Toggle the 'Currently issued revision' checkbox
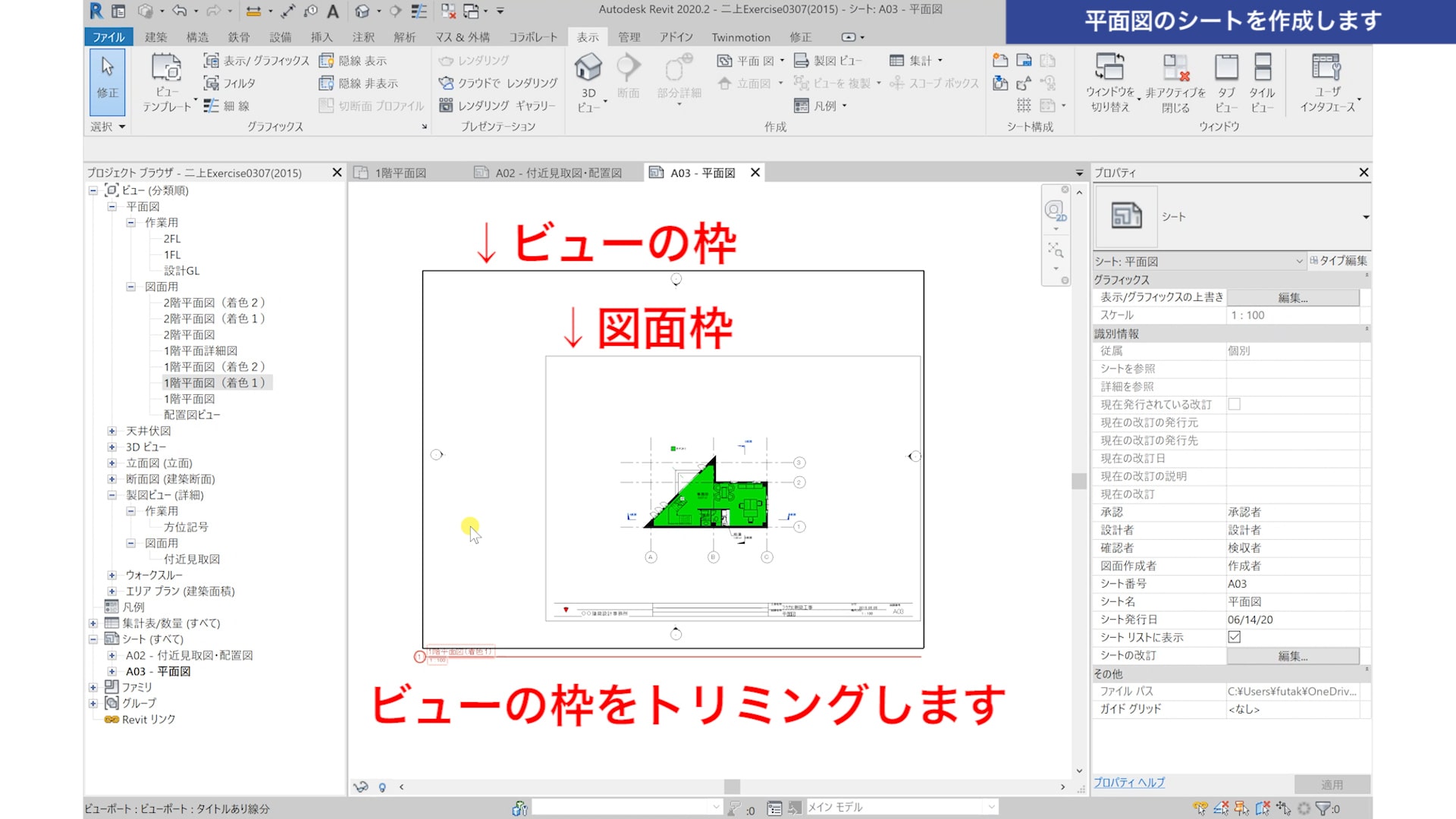The height and width of the screenshot is (819, 1456). pos(1234,405)
